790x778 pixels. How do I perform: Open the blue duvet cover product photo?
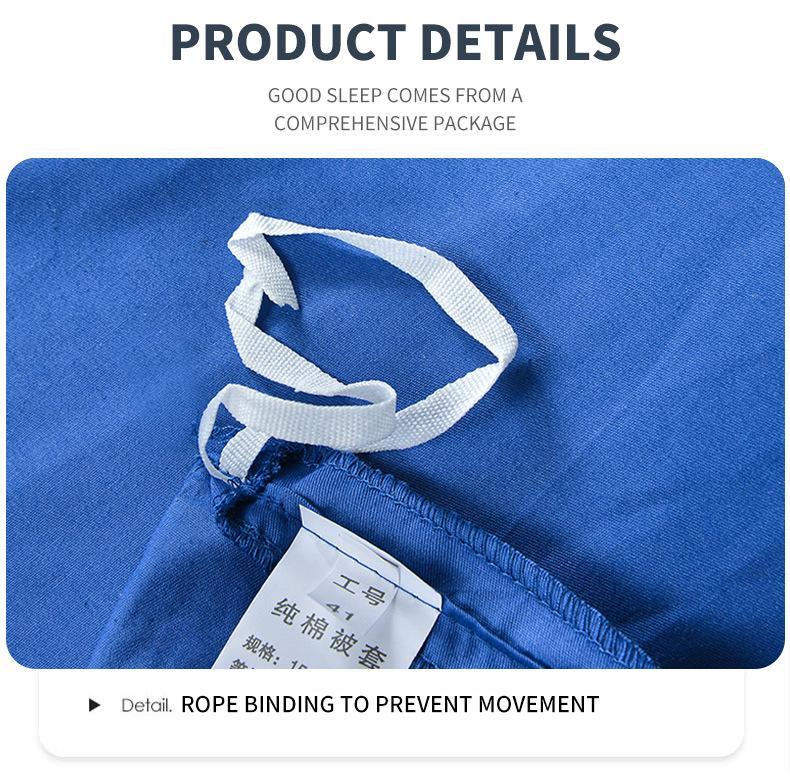[x=395, y=413]
